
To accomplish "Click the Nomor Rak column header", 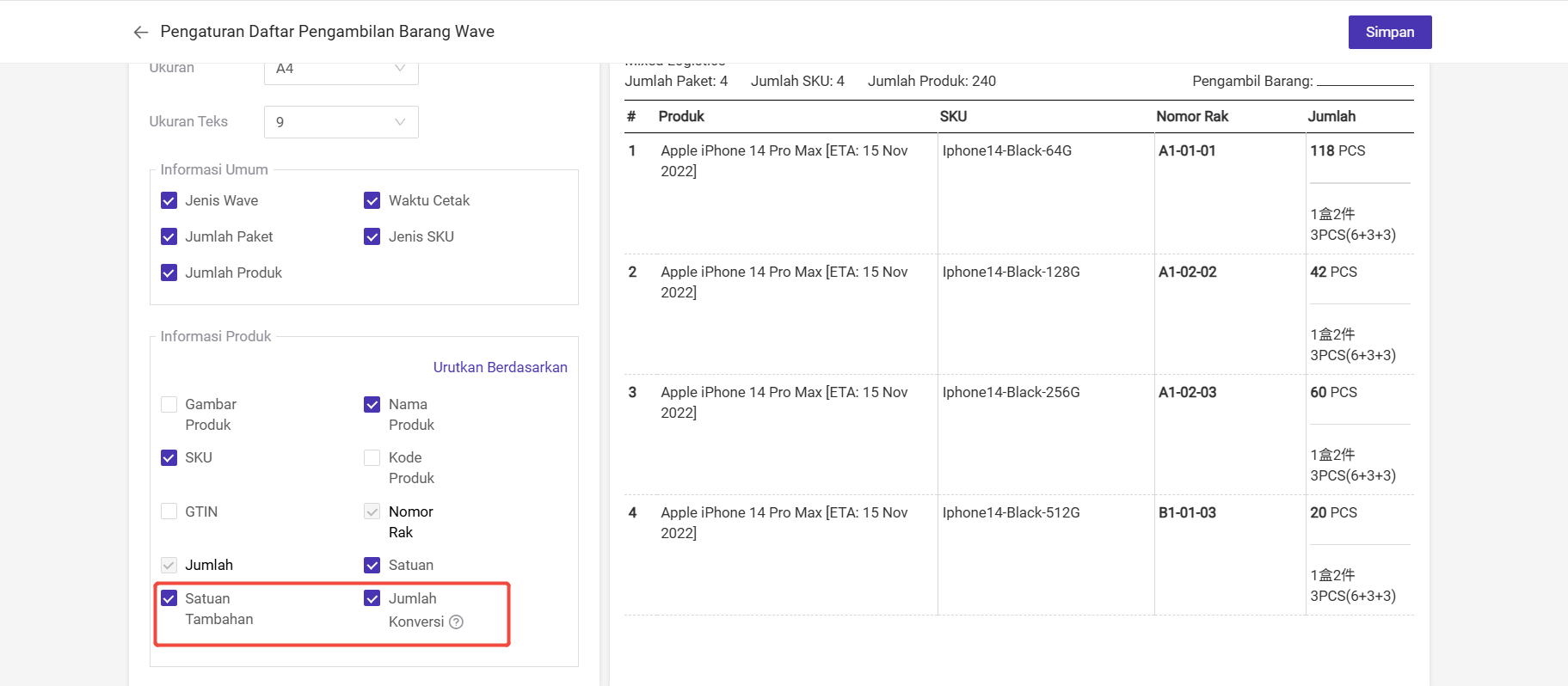I will tap(1192, 116).
